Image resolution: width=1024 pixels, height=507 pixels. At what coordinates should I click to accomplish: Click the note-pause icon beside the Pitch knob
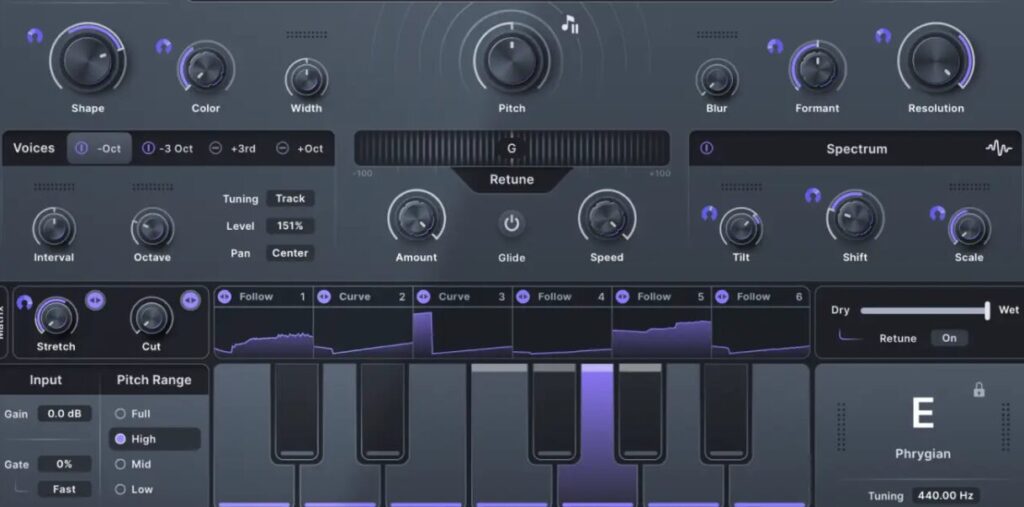coord(570,24)
